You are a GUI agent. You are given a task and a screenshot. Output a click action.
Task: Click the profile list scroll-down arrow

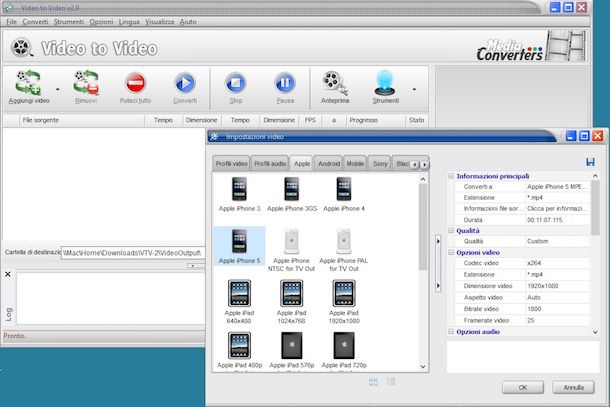click(423, 367)
